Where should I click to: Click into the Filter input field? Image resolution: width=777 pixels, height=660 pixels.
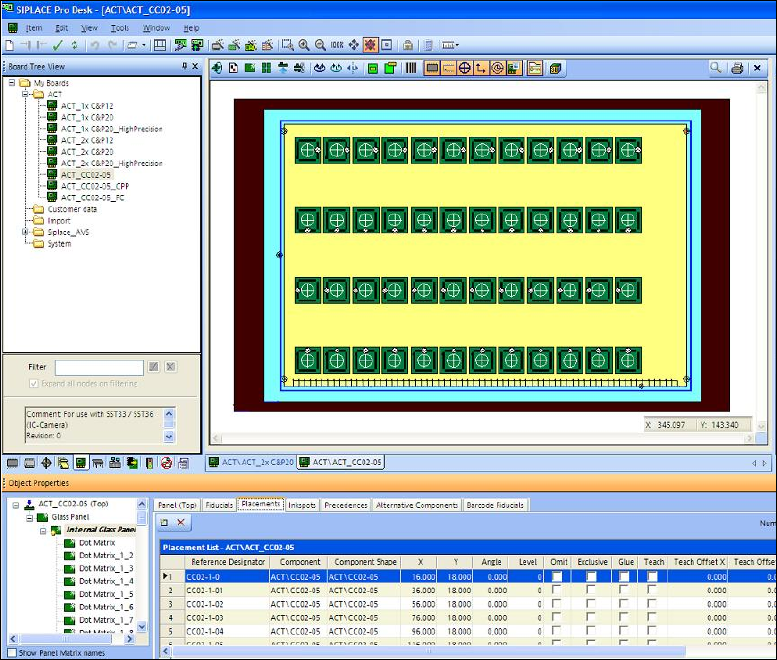click(x=99, y=368)
